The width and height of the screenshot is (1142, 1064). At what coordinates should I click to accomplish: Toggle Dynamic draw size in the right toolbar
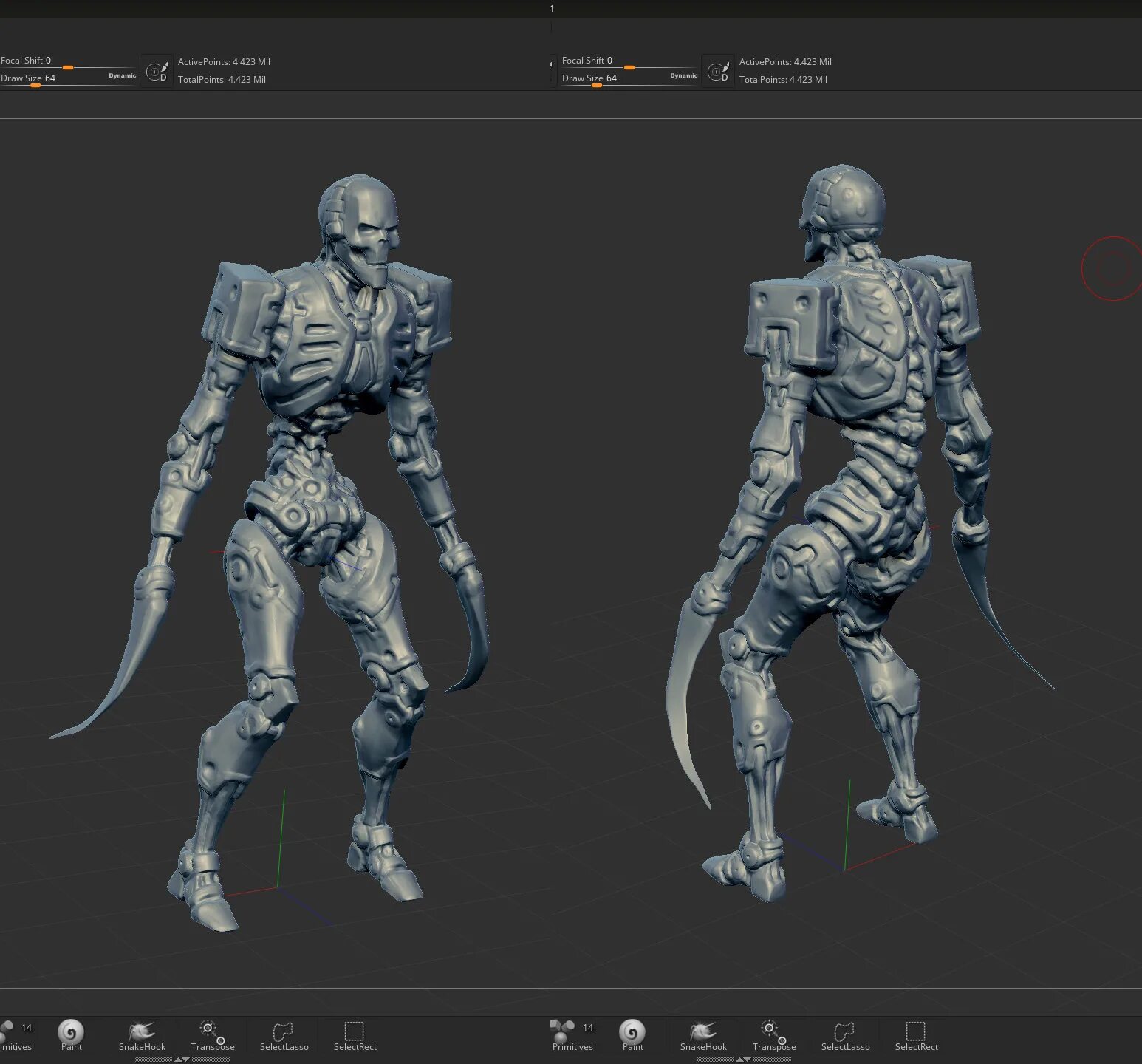click(x=683, y=75)
